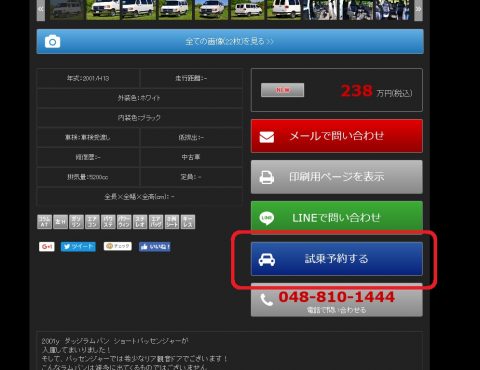Call 048-810-1444 phone button
The image size is (480, 370).
pos(337,300)
